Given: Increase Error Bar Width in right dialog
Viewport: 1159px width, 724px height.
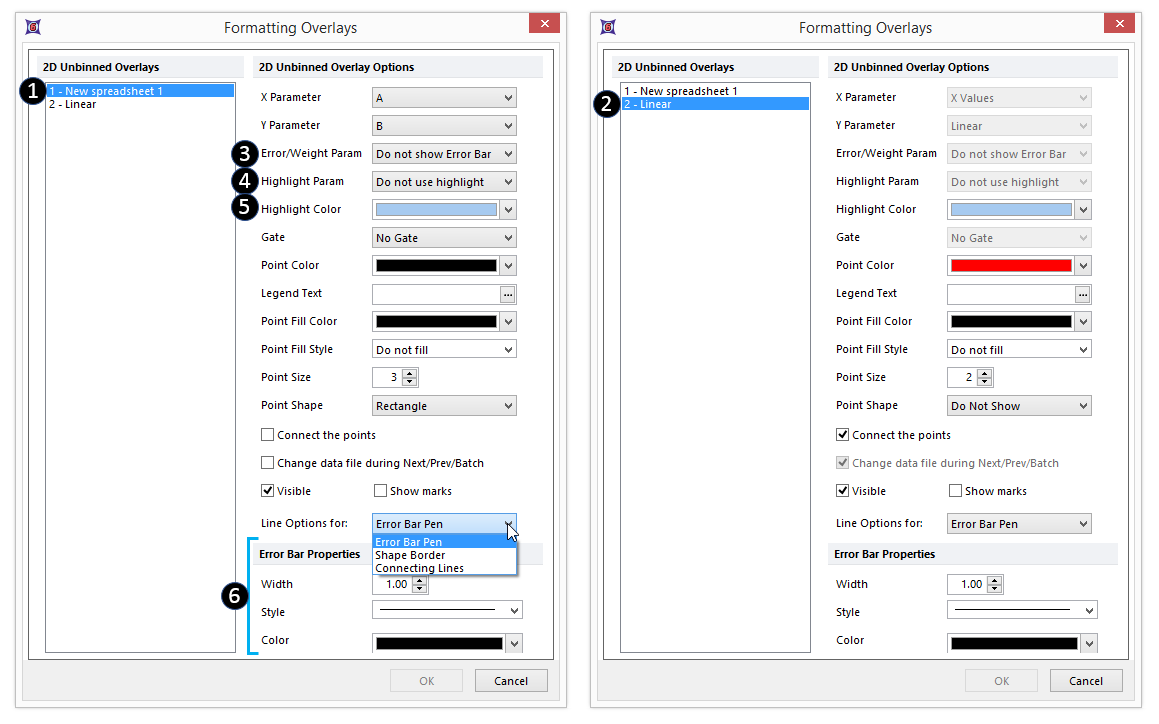Looking at the screenshot, I should coord(994,580).
